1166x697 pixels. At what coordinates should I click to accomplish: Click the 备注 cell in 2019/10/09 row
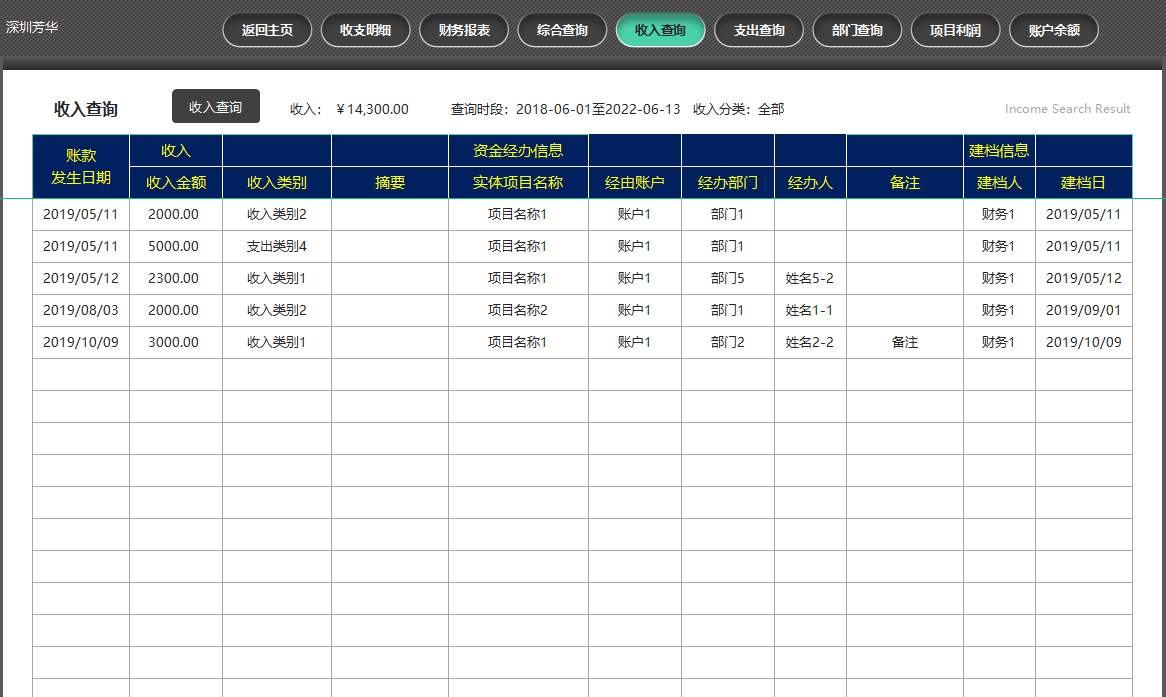click(905, 342)
